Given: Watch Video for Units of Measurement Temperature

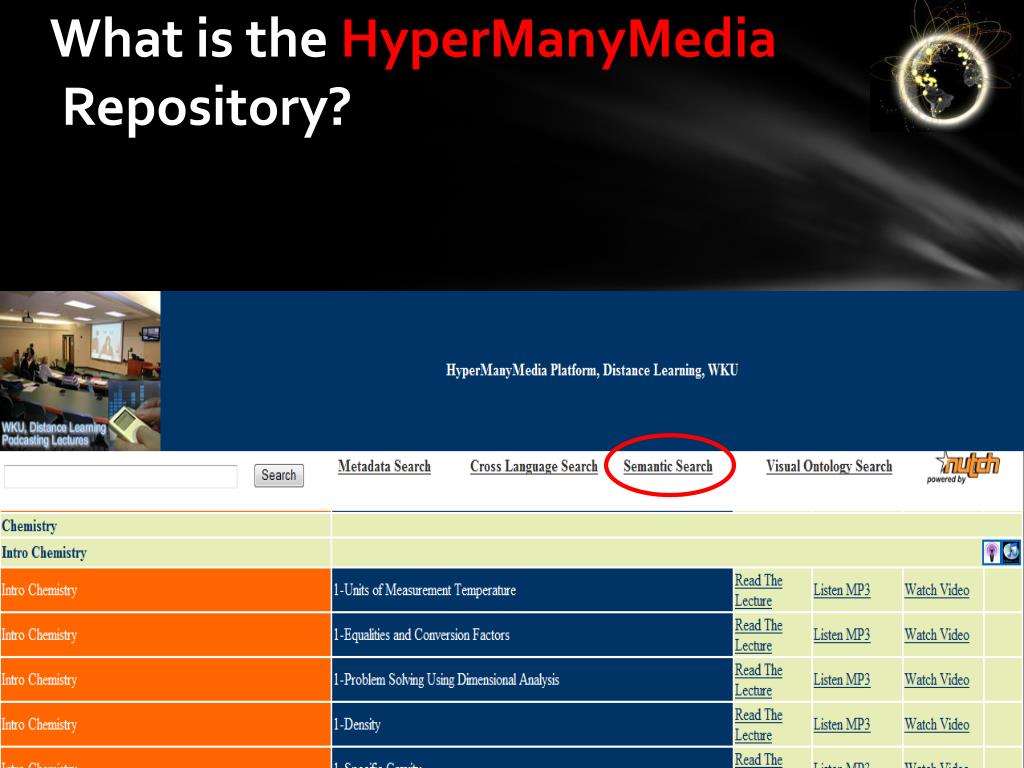Looking at the screenshot, I should tap(936, 590).
